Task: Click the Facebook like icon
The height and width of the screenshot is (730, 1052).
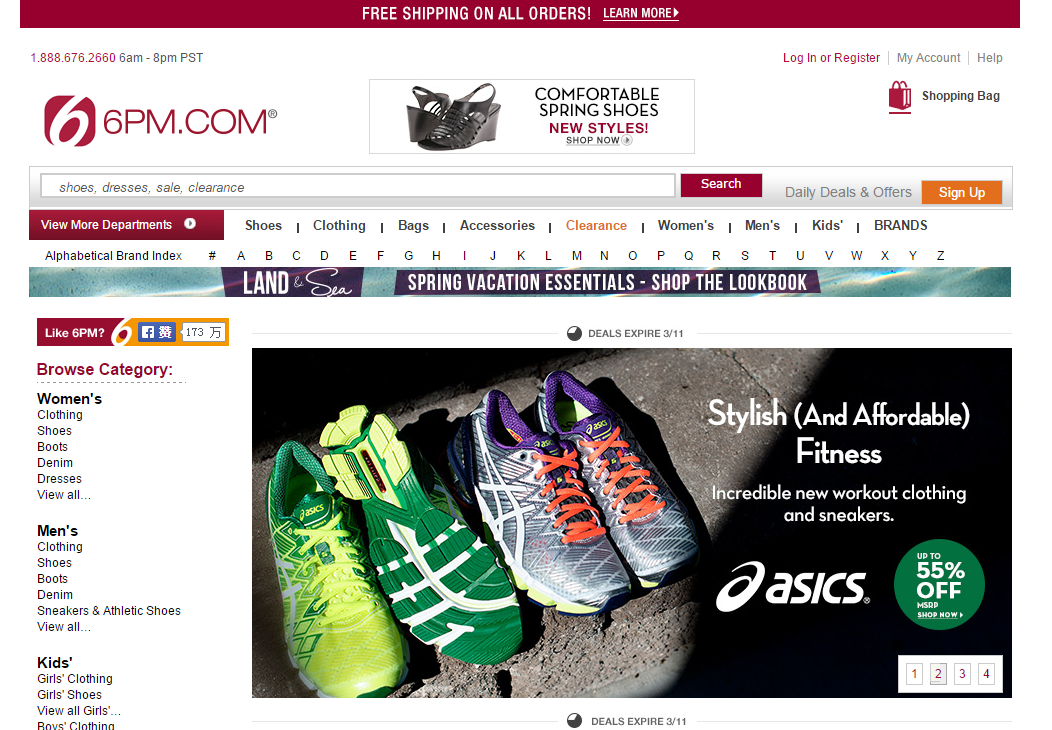Action: (x=156, y=332)
